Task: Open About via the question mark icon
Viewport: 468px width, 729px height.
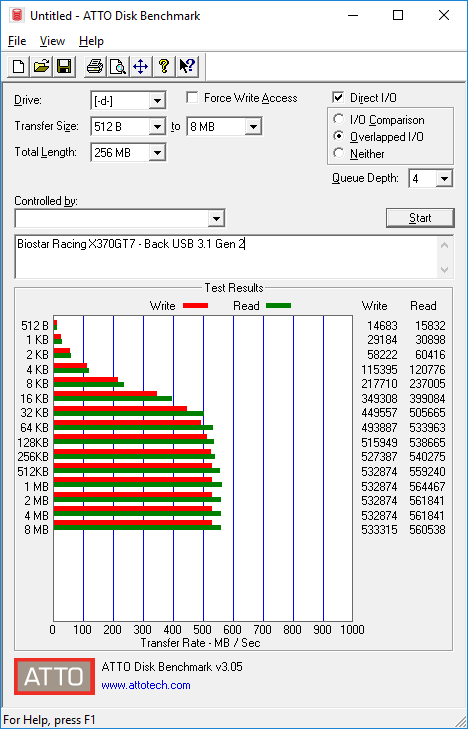Action: (163, 66)
